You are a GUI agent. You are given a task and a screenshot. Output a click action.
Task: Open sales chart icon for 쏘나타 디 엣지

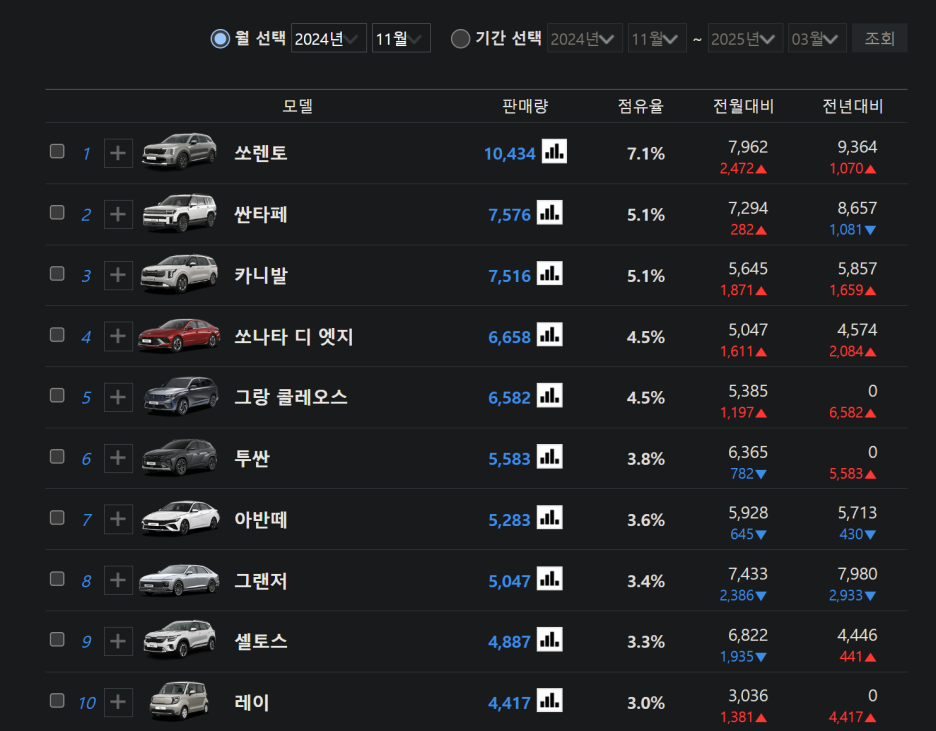[x=549, y=335]
